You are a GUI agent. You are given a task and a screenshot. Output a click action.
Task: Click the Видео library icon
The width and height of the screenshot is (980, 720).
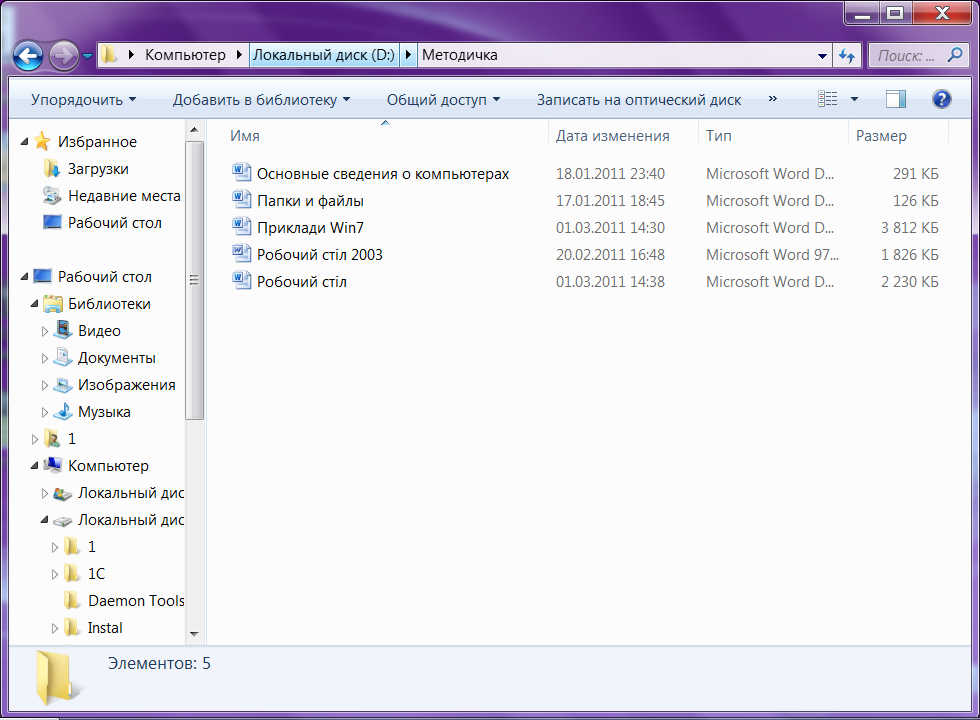pyautogui.click(x=62, y=330)
